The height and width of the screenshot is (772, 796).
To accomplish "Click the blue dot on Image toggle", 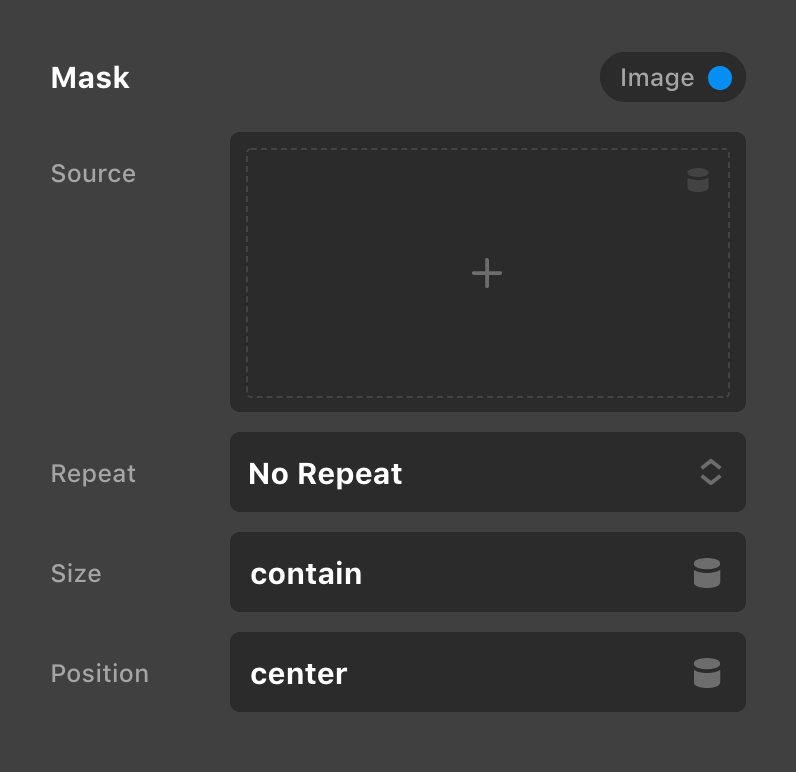I will [x=720, y=78].
